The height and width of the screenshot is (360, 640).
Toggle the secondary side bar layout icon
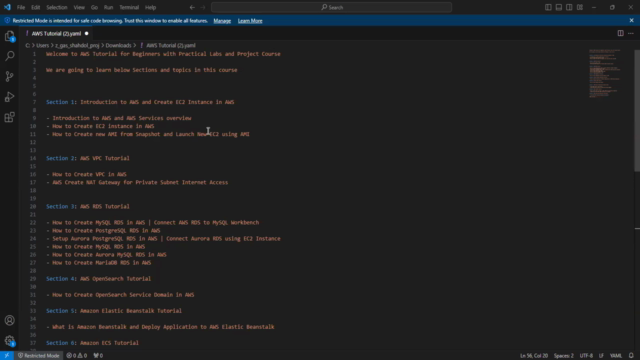click(x=569, y=7)
